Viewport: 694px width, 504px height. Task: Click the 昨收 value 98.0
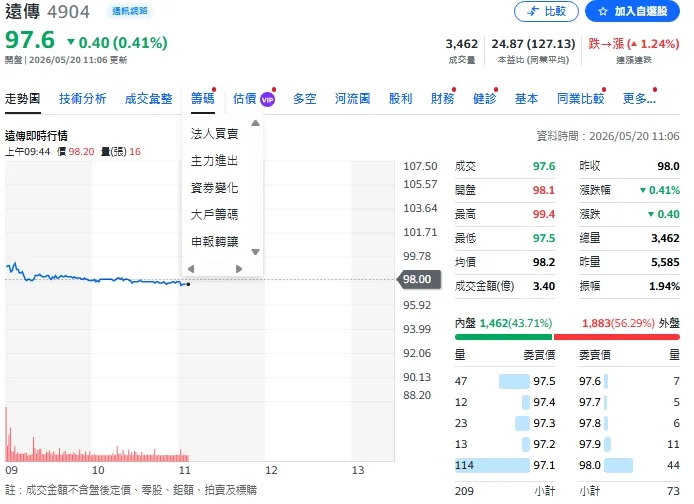point(668,166)
